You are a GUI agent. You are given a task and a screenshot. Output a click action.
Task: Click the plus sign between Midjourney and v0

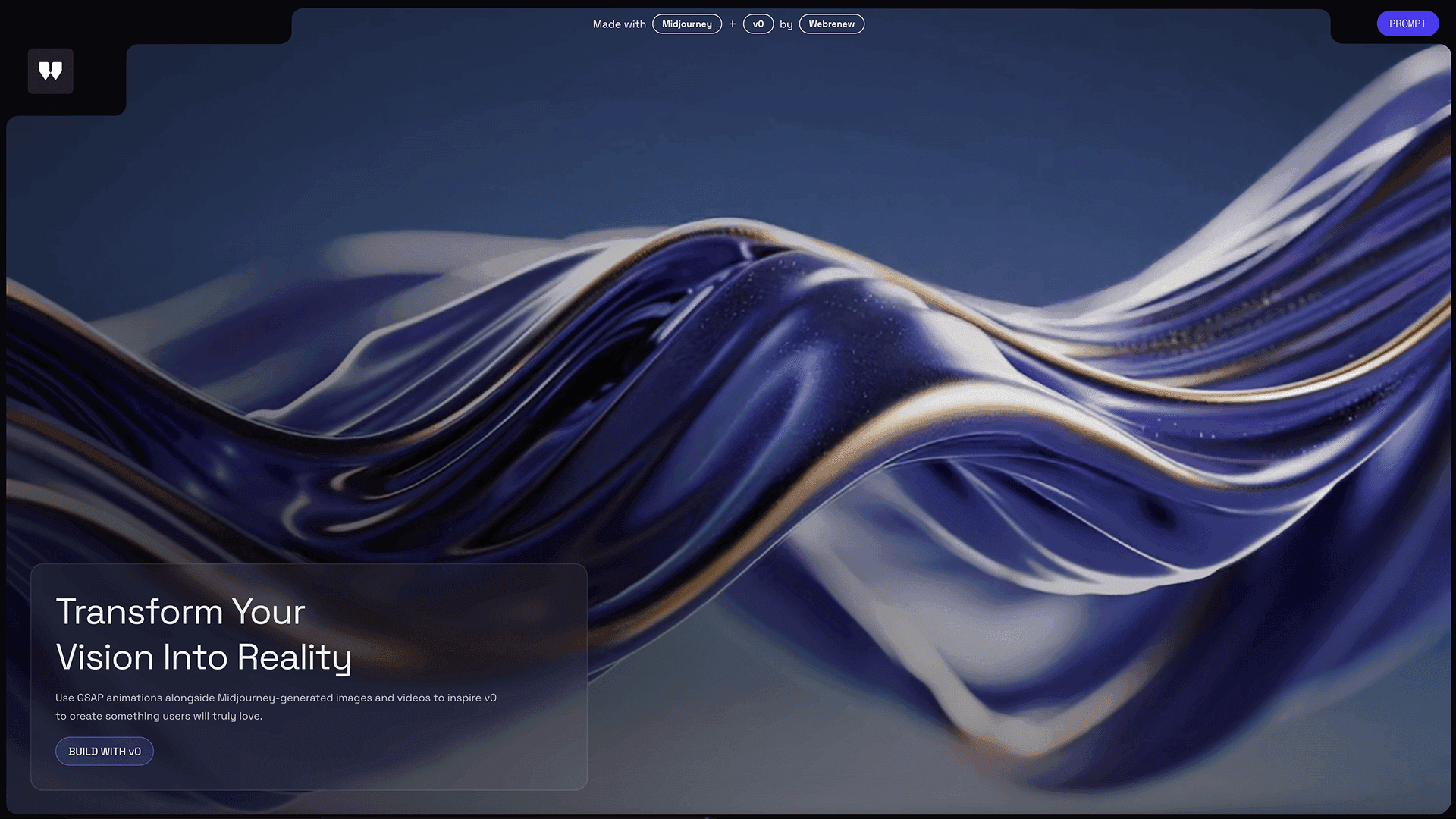click(x=733, y=24)
